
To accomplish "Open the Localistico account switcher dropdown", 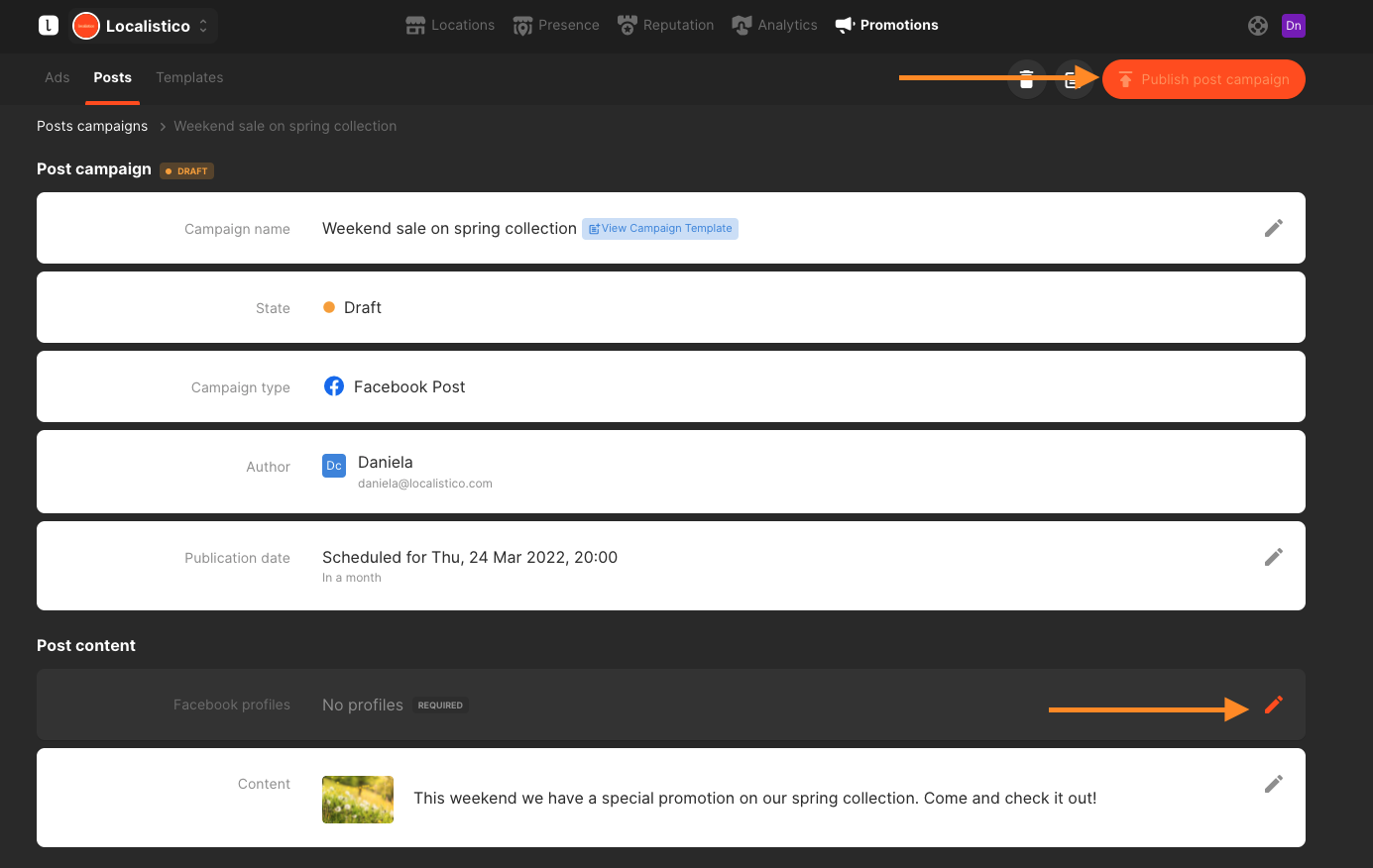I will point(144,26).
